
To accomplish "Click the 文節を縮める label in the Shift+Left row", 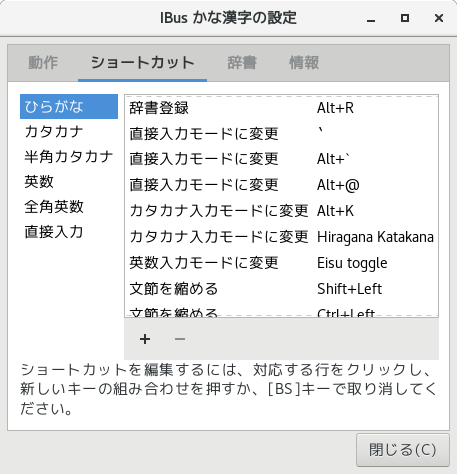I will click(174, 289).
